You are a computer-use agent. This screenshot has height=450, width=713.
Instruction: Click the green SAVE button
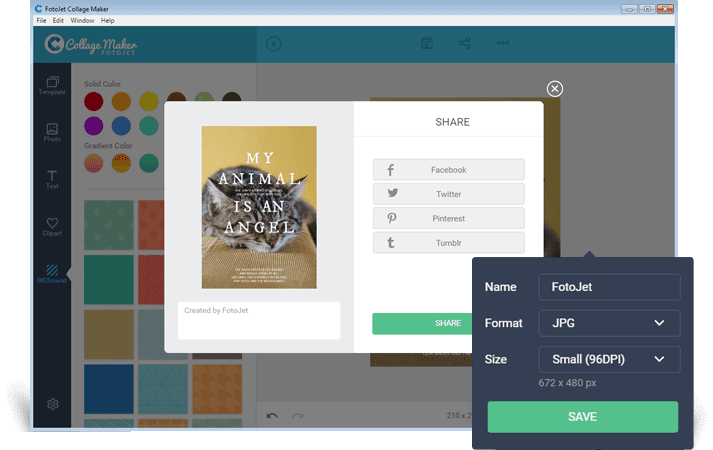582,417
